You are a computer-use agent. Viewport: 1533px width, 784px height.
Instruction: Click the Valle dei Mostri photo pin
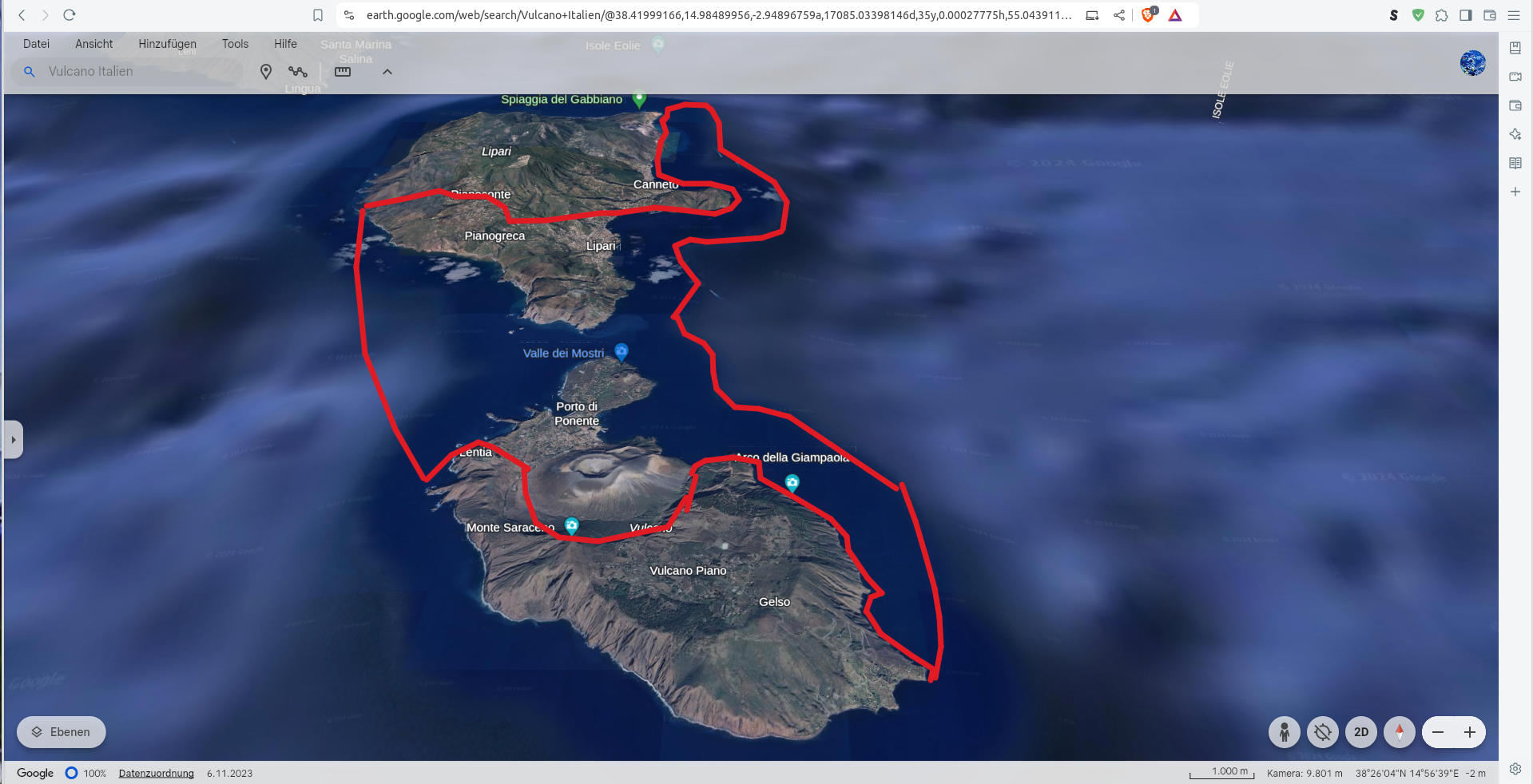click(x=622, y=351)
